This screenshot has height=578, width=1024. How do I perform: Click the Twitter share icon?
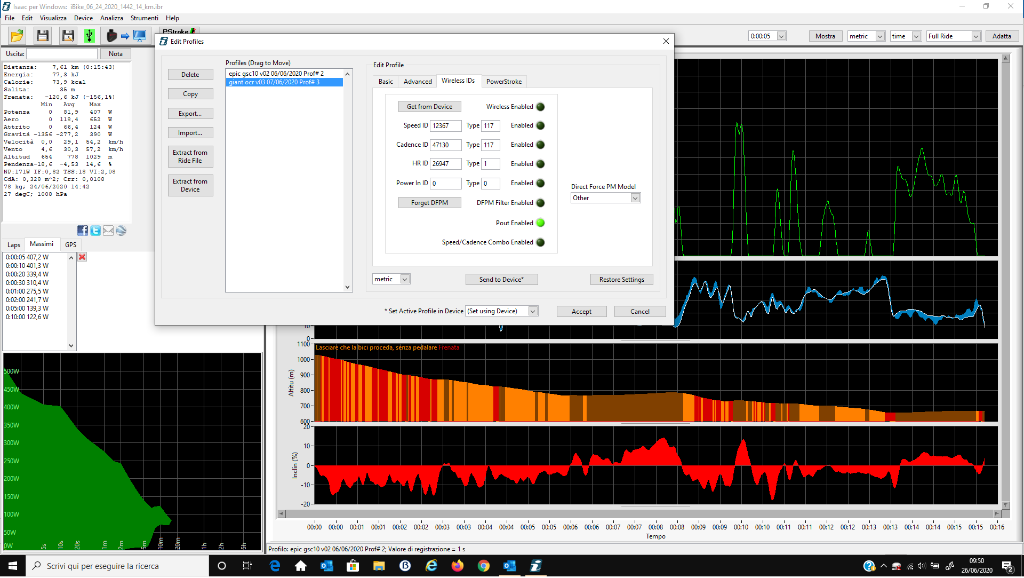95,230
